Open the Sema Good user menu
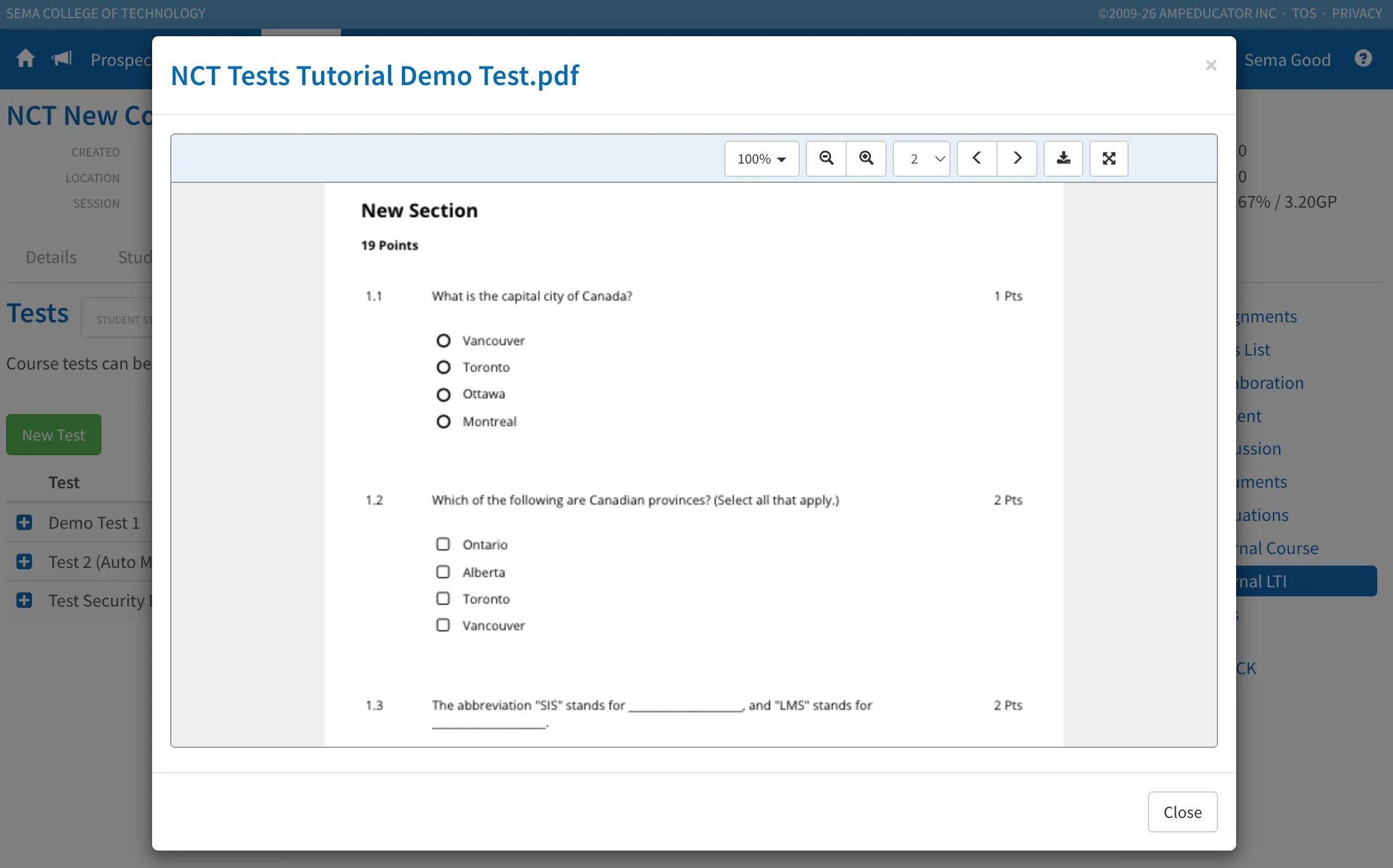 (1287, 60)
